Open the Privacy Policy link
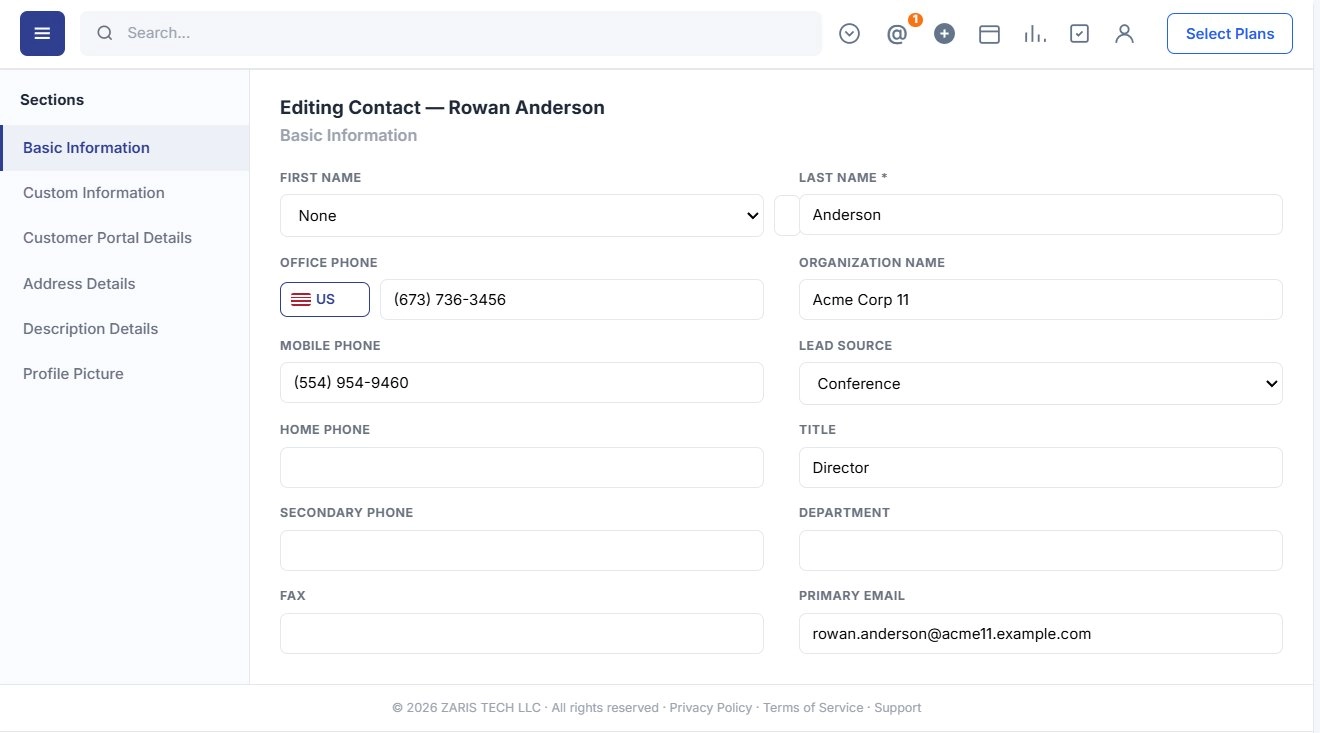The image size is (1320, 733). pos(711,708)
